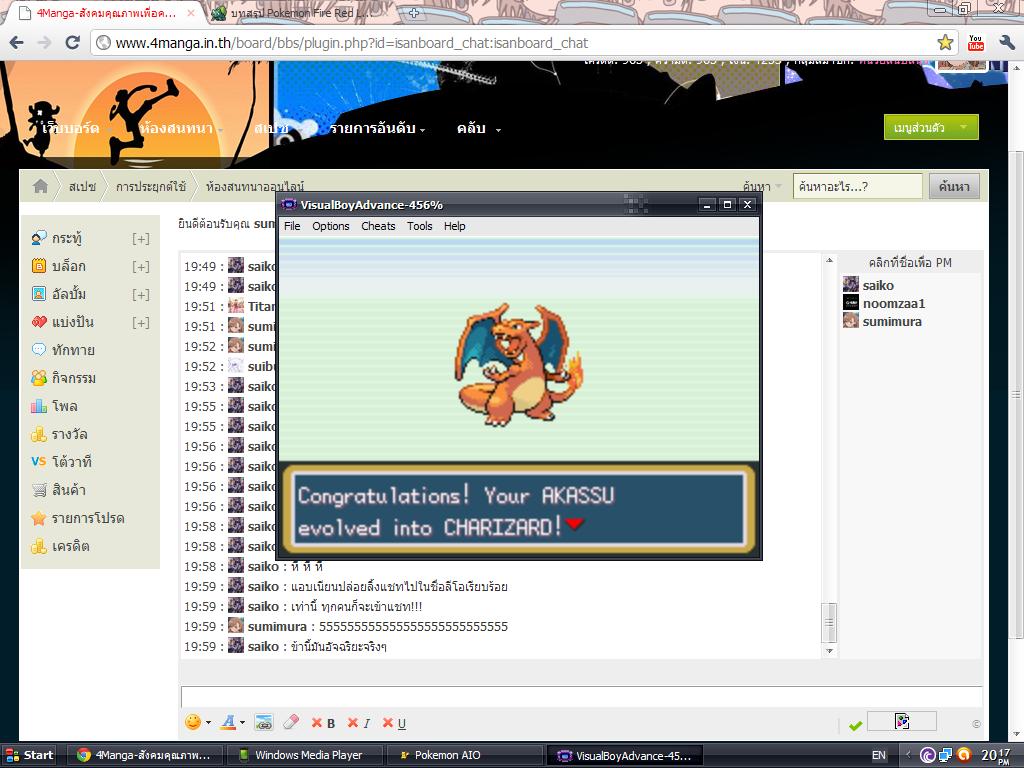Click the YouTube extension icon
The height and width of the screenshot is (768, 1024).
click(x=976, y=43)
